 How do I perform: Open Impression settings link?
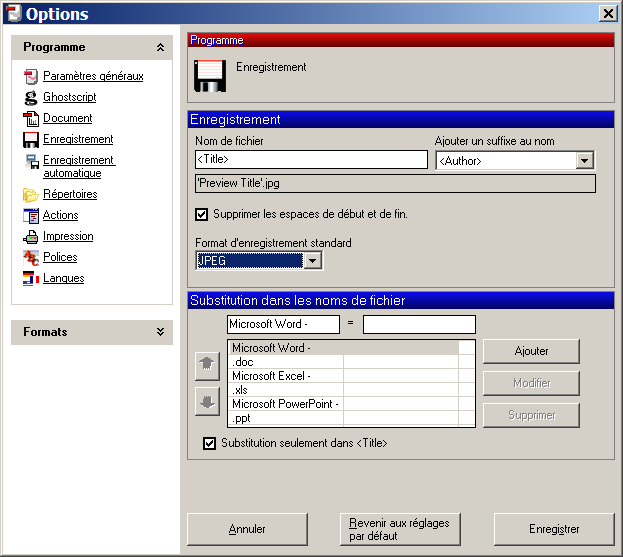[68, 236]
